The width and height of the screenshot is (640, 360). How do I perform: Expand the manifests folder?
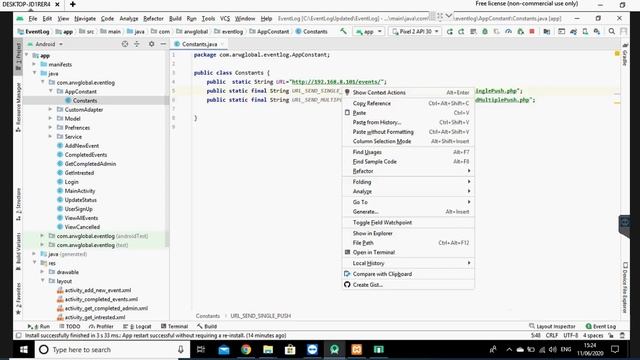coord(34,64)
